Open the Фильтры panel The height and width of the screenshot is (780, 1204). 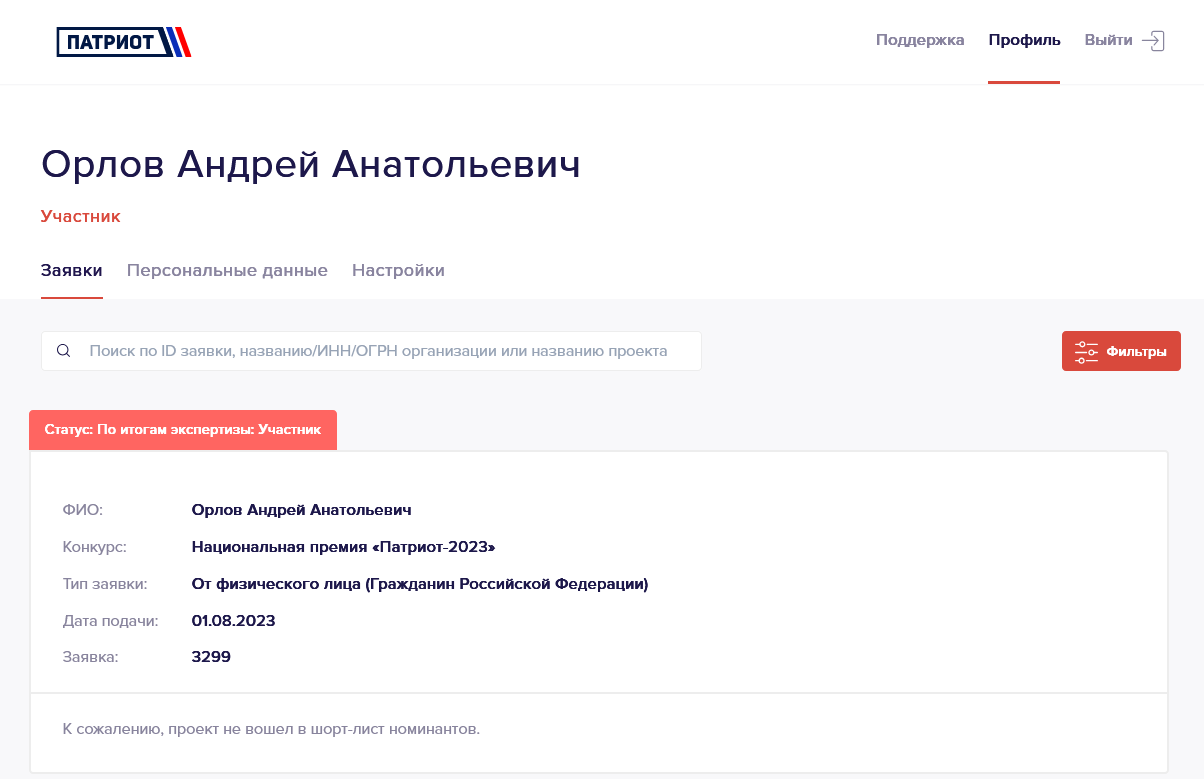click(x=1121, y=352)
